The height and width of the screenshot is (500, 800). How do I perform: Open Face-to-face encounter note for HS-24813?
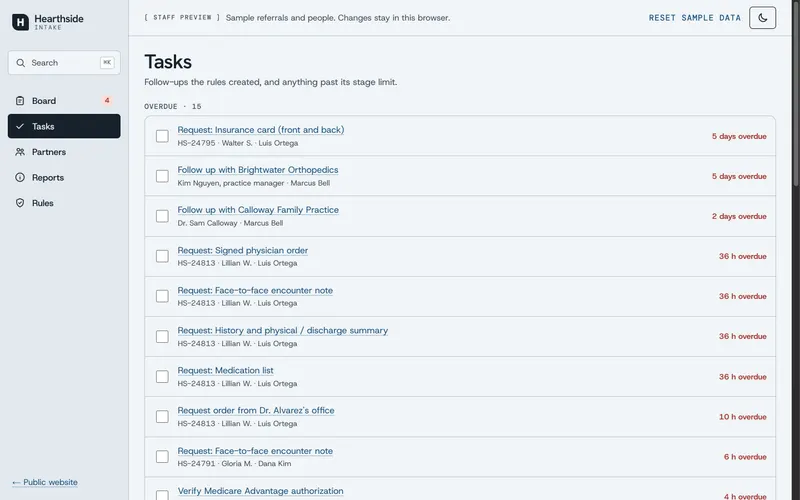[255, 290]
